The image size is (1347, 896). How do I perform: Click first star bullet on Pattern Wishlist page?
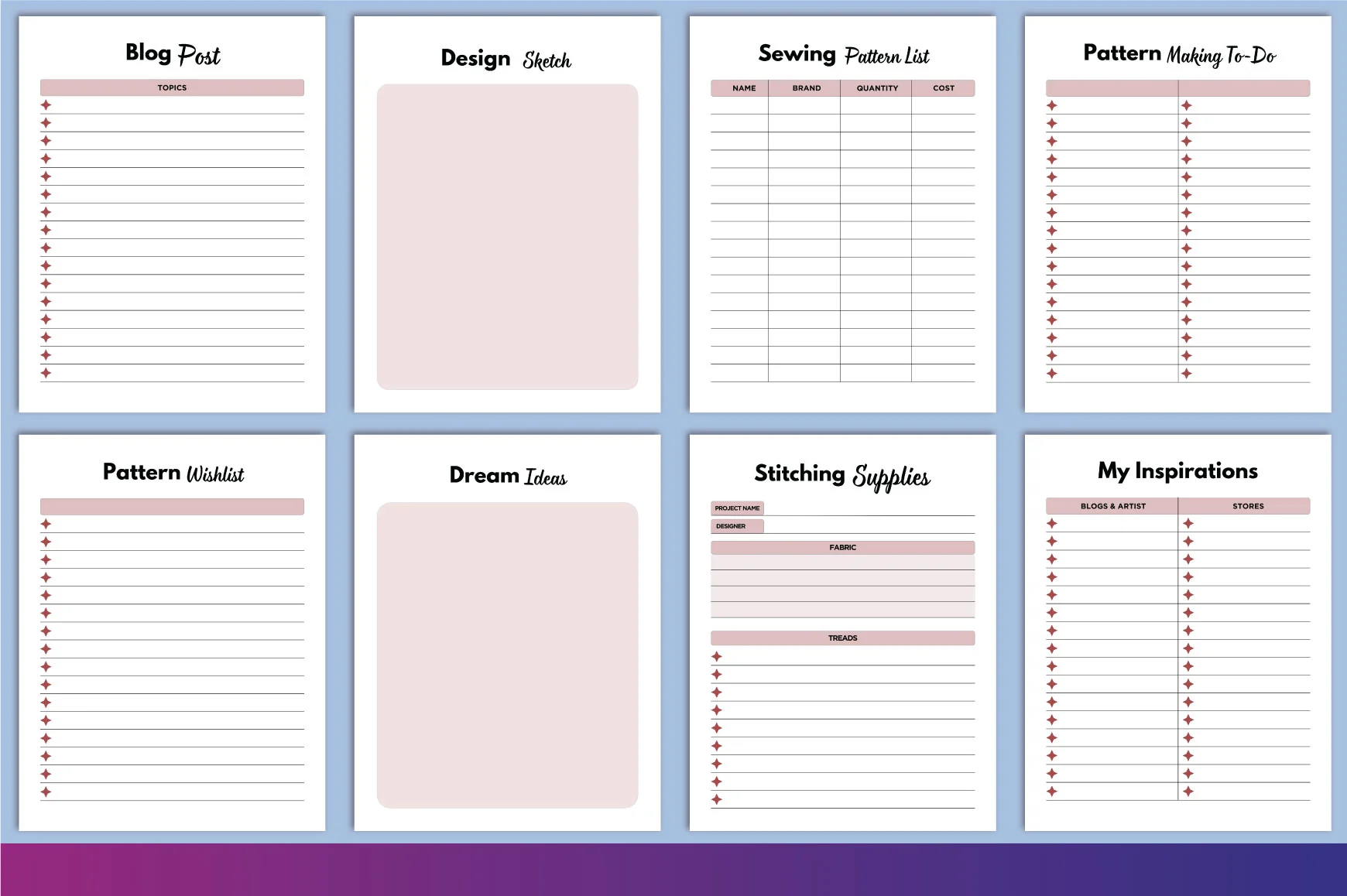46,524
